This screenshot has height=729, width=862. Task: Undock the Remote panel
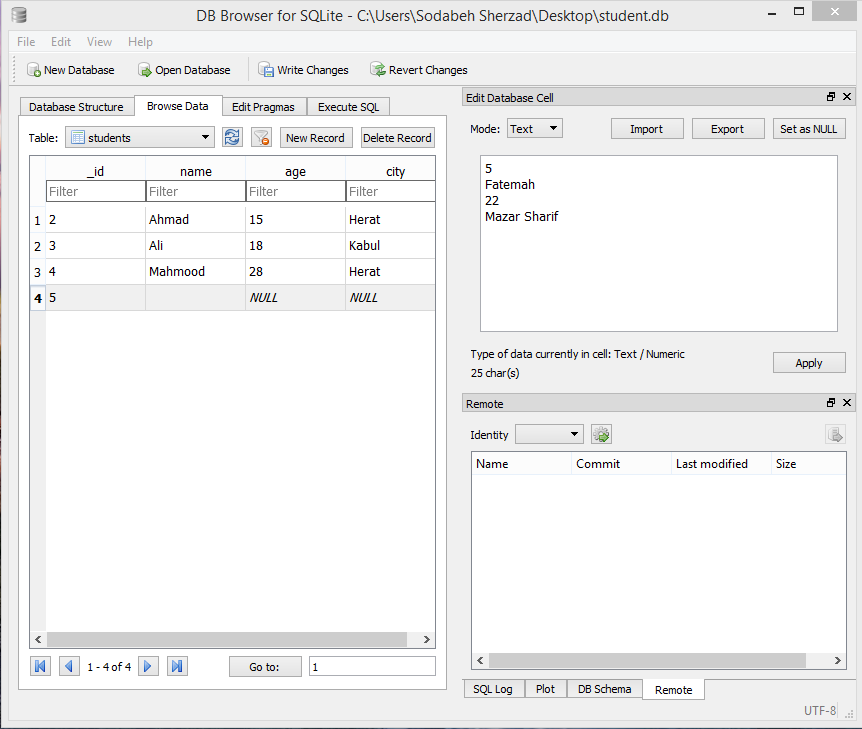click(x=831, y=403)
